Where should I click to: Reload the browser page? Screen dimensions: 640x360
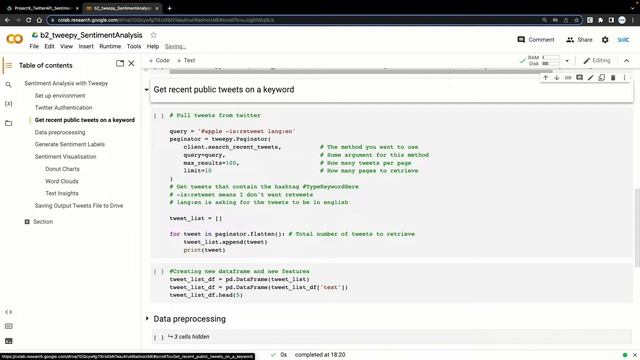pos(28,20)
